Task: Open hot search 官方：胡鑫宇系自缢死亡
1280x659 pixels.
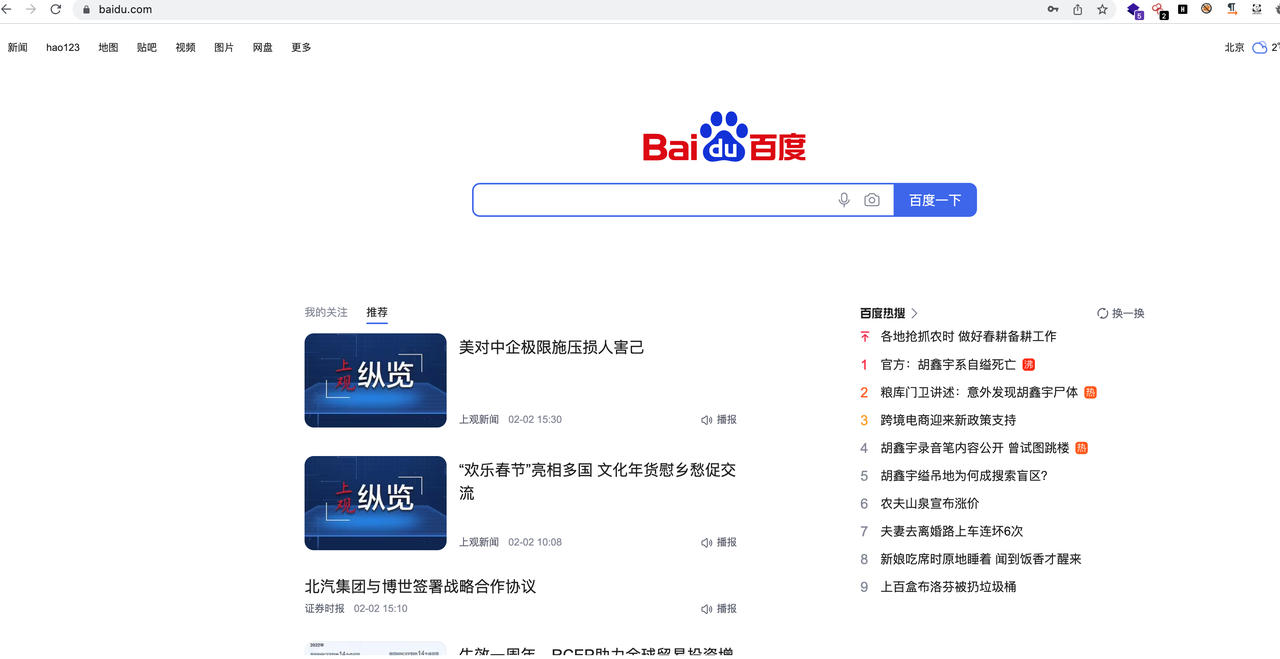Action: pos(948,364)
